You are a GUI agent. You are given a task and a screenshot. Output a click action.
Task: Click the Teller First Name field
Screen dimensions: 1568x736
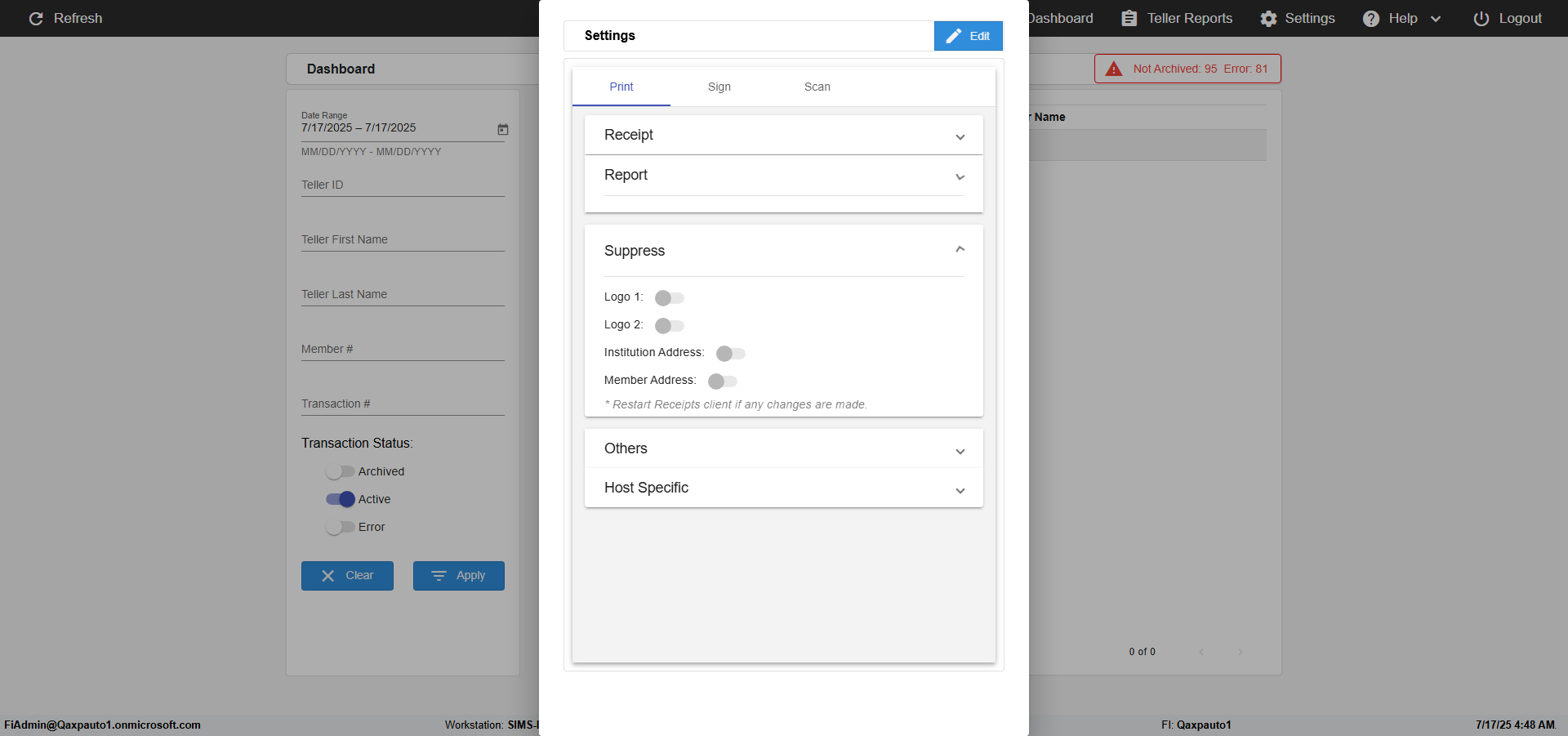point(403,239)
